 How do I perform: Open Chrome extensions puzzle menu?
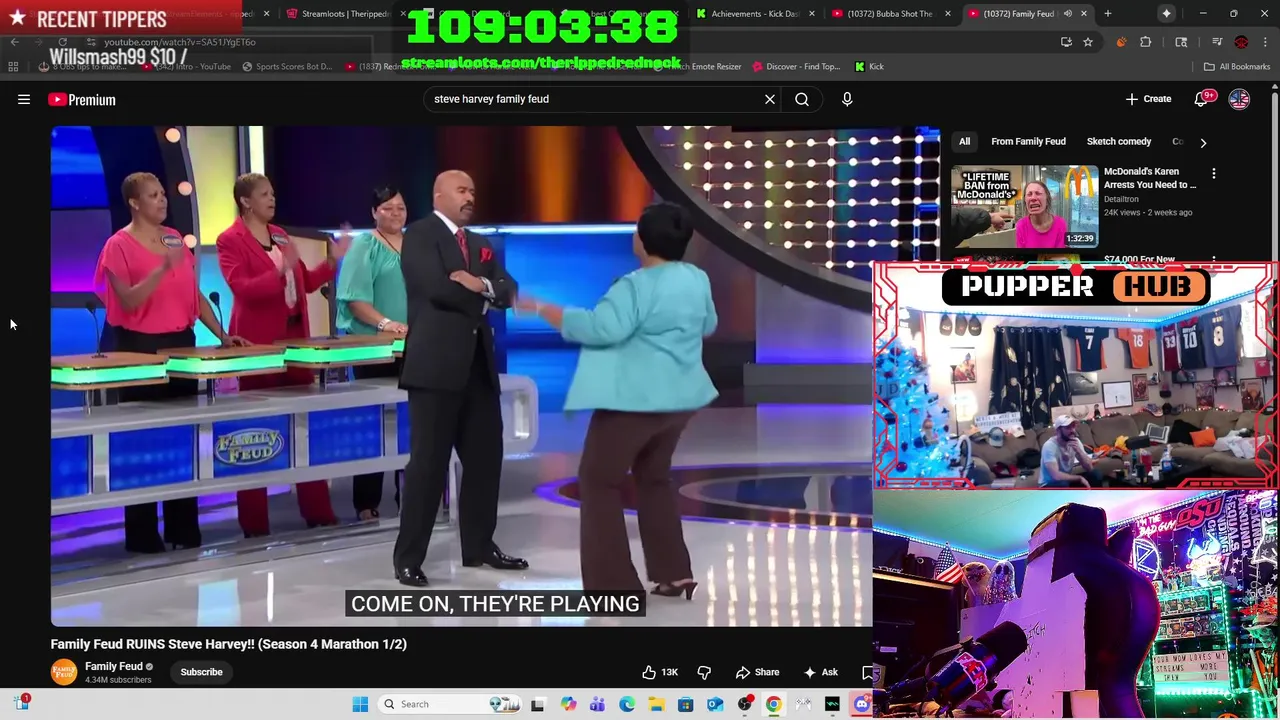tap(1146, 42)
